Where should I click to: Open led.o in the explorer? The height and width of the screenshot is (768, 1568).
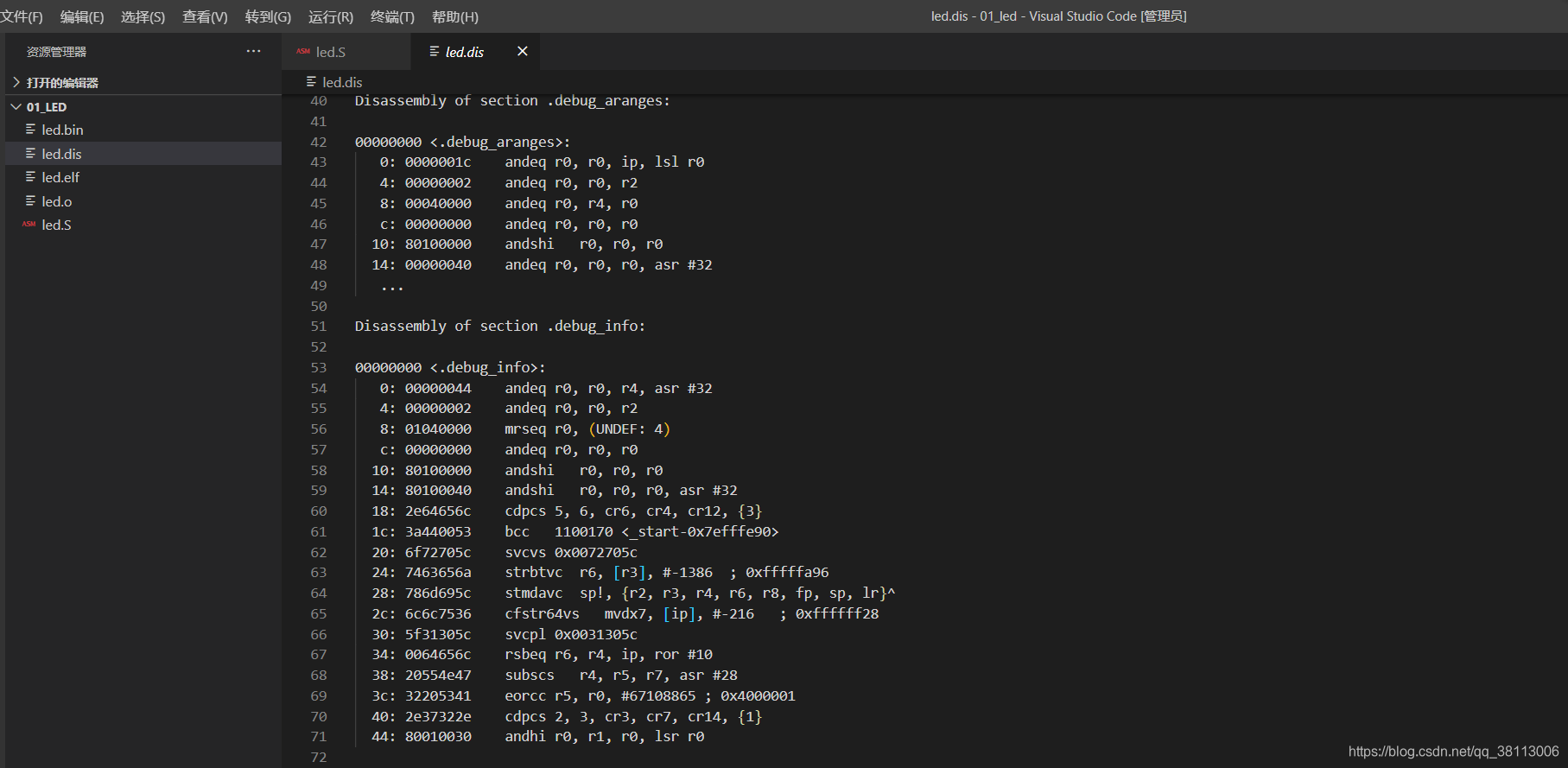143,201
